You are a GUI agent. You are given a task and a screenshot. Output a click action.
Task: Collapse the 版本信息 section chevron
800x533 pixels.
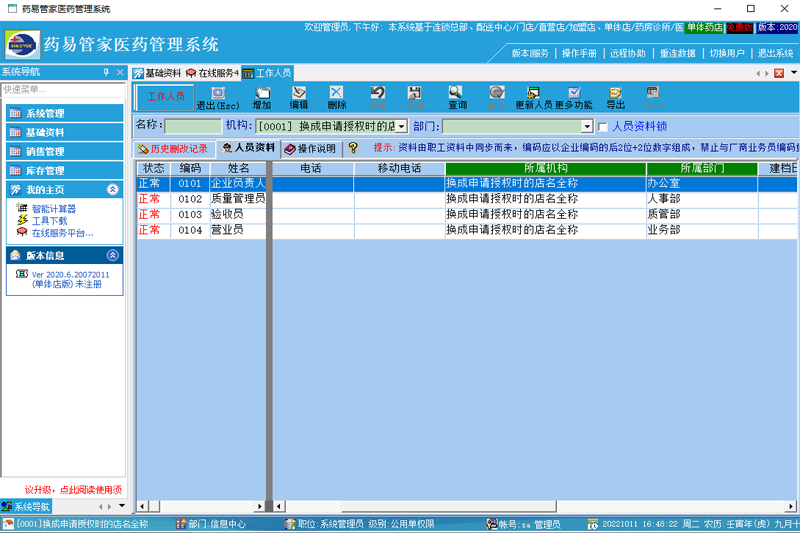click(x=113, y=255)
